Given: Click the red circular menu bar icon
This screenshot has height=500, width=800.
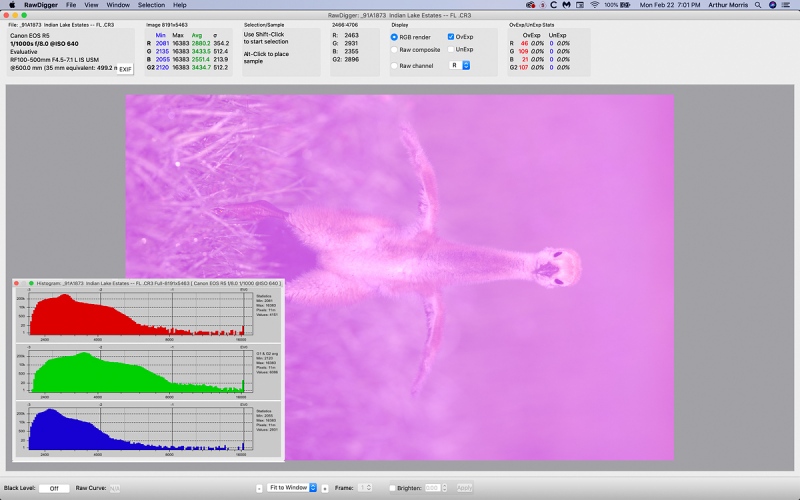Looking at the screenshot, I should coord(542,5).
